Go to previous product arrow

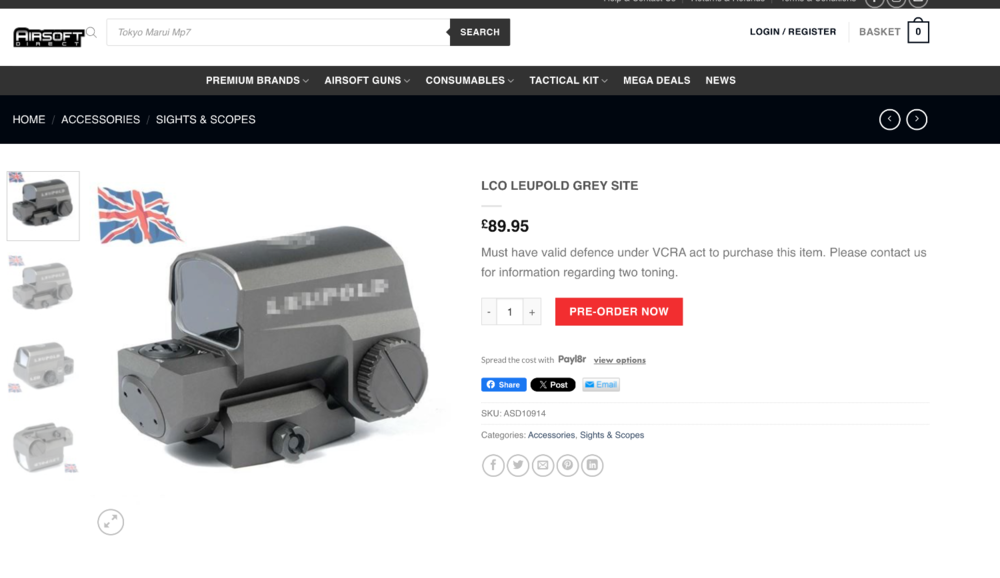pos(890,119)
